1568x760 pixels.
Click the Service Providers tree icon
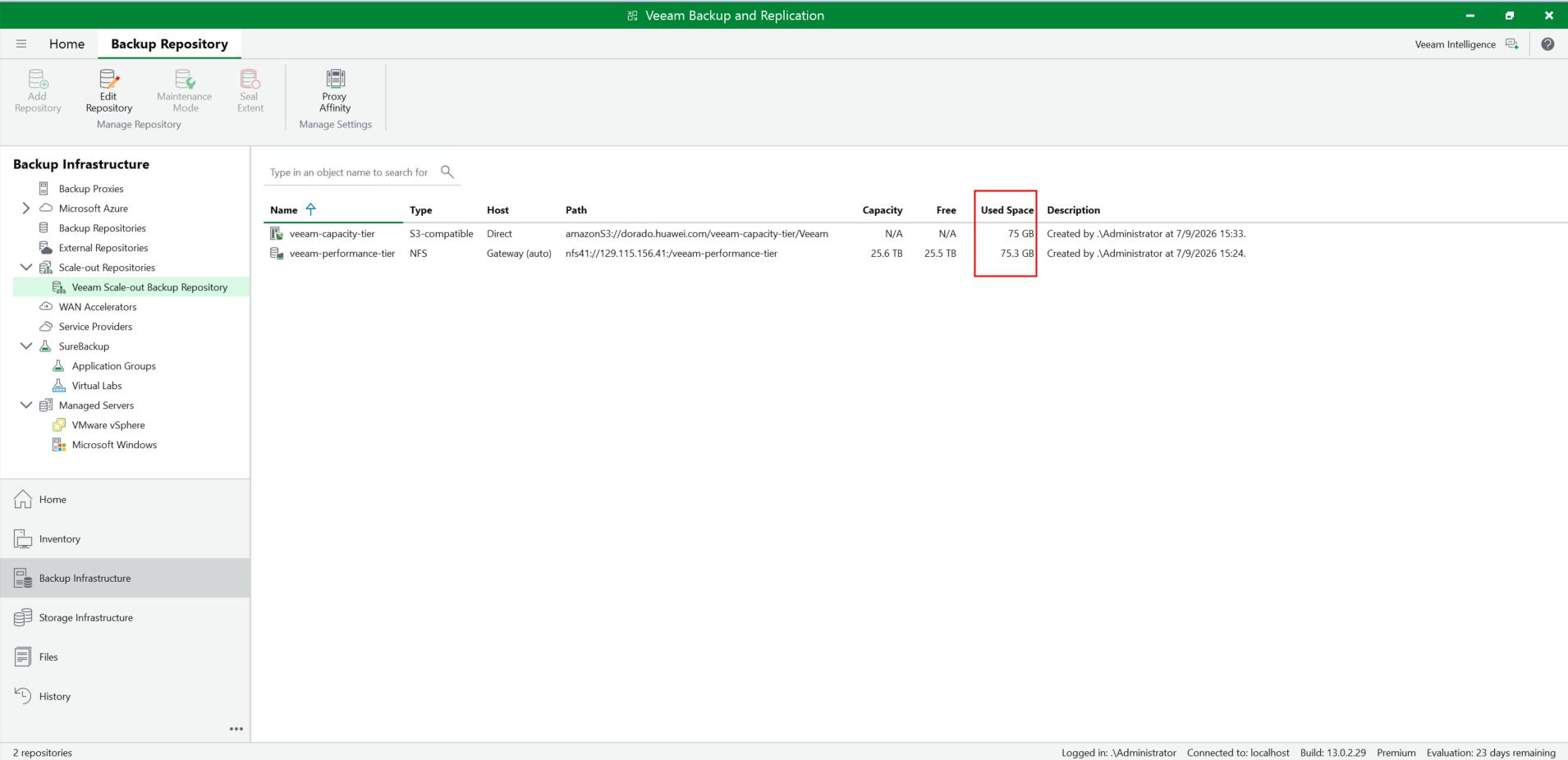(46, 327)
